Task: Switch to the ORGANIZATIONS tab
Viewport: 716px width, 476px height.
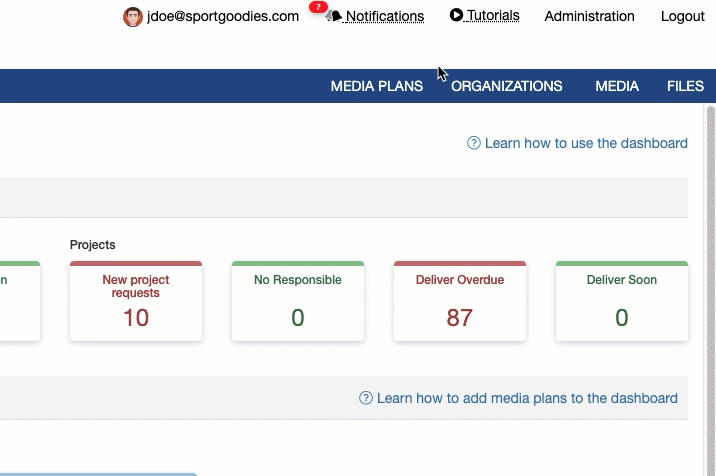Action: pos(506,86)
